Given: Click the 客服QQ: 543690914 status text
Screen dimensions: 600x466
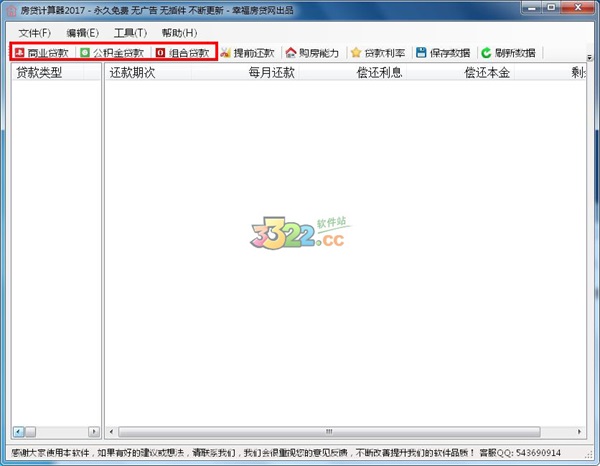Looking at the screenshot, I should pos(520,453).
